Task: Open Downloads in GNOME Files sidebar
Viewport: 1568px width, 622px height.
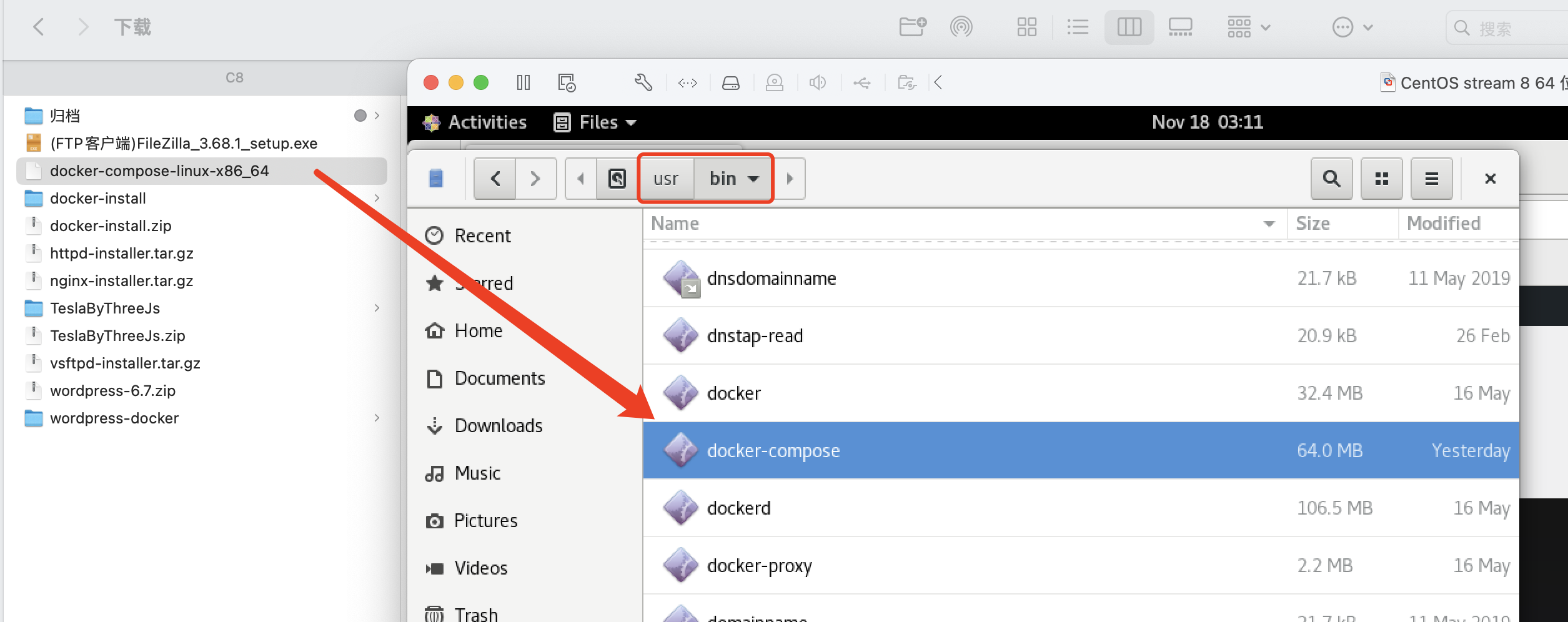Action: click(499, 425)
